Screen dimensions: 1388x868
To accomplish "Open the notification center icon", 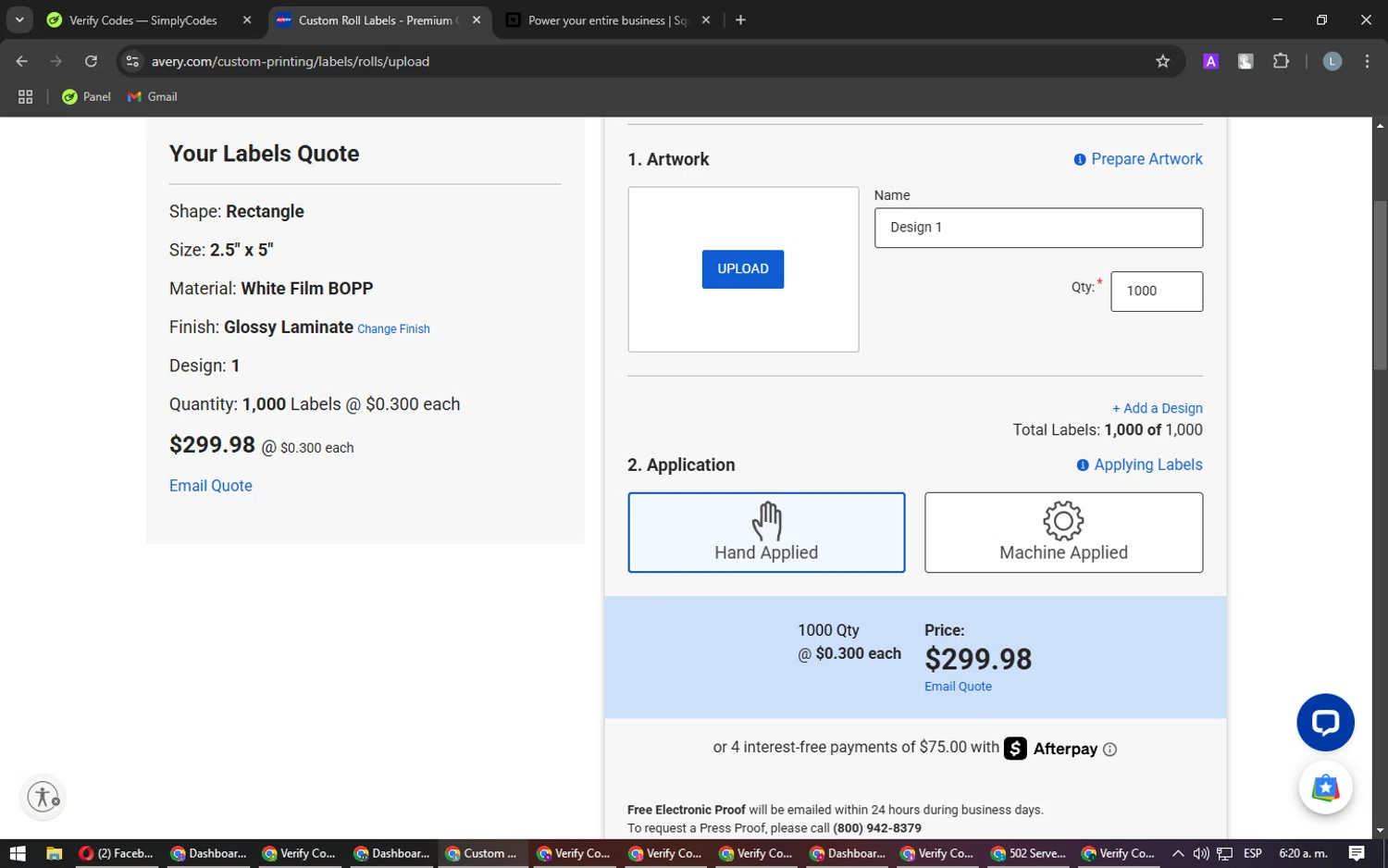I will coord(1357,853).
